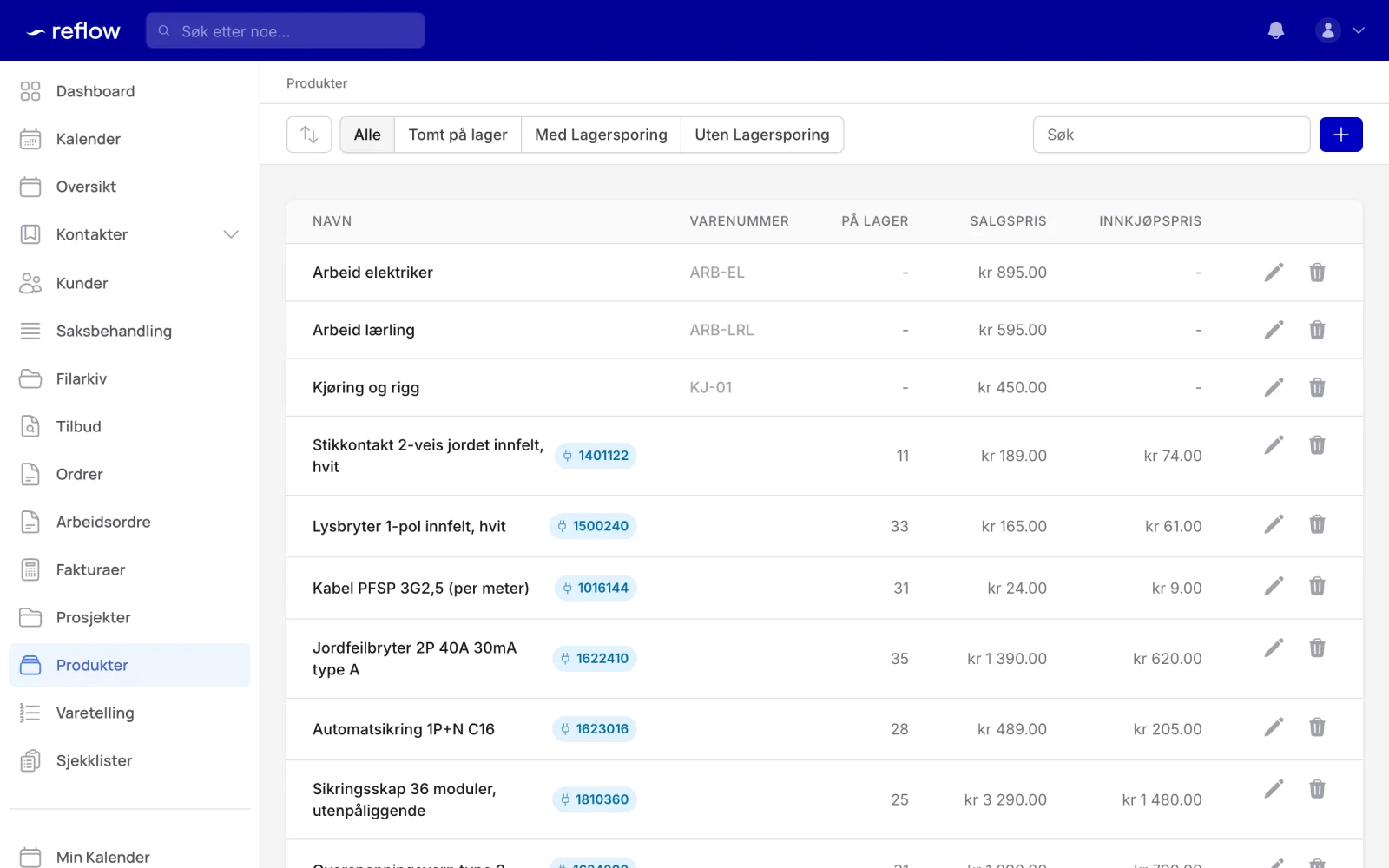Screen dimensions: 1389x868
Task: Open the user profile avatar menu
Action: (1327, 30)
